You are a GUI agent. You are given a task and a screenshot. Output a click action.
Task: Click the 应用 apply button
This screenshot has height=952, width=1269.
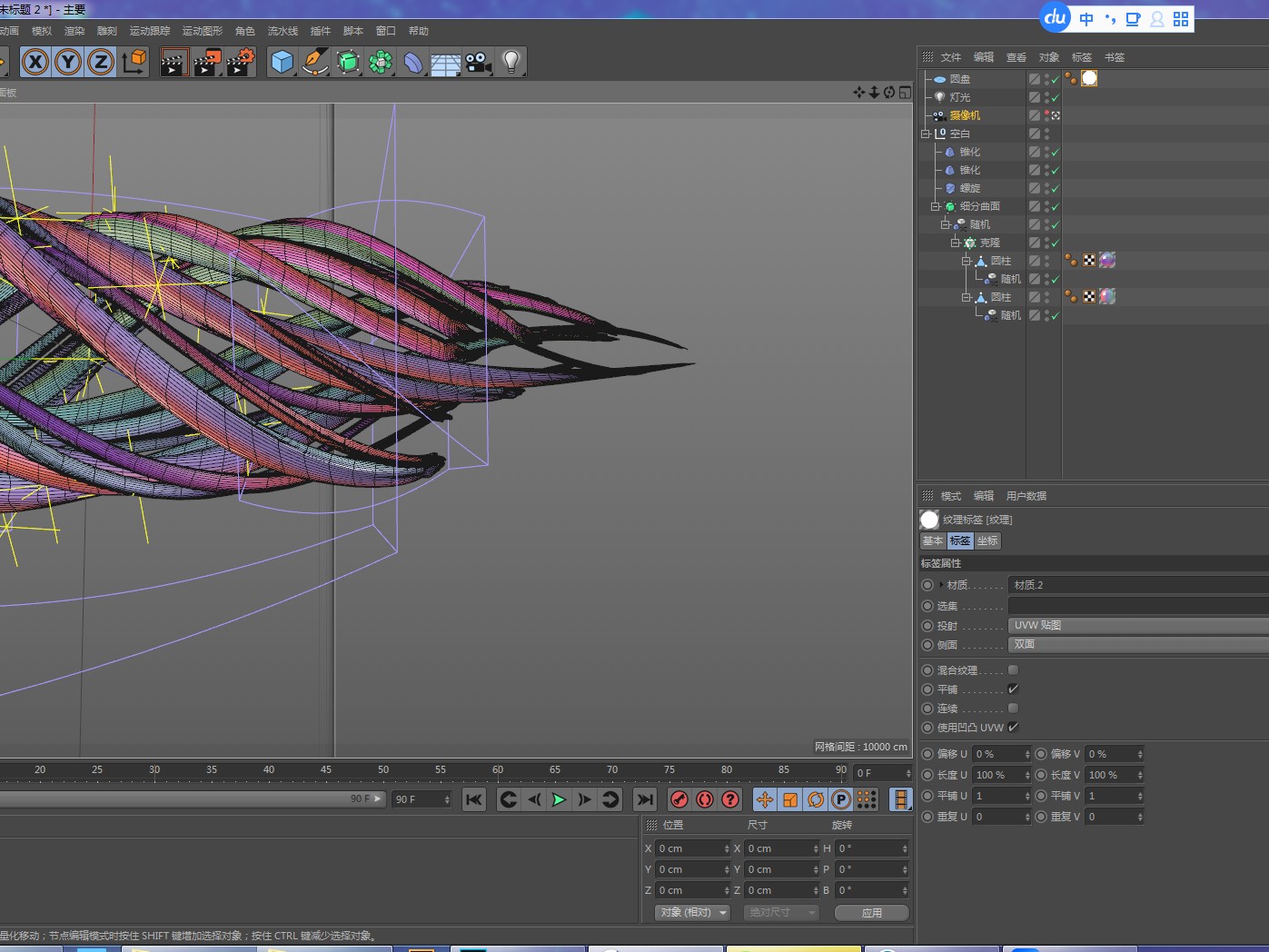tap(871, 913)
